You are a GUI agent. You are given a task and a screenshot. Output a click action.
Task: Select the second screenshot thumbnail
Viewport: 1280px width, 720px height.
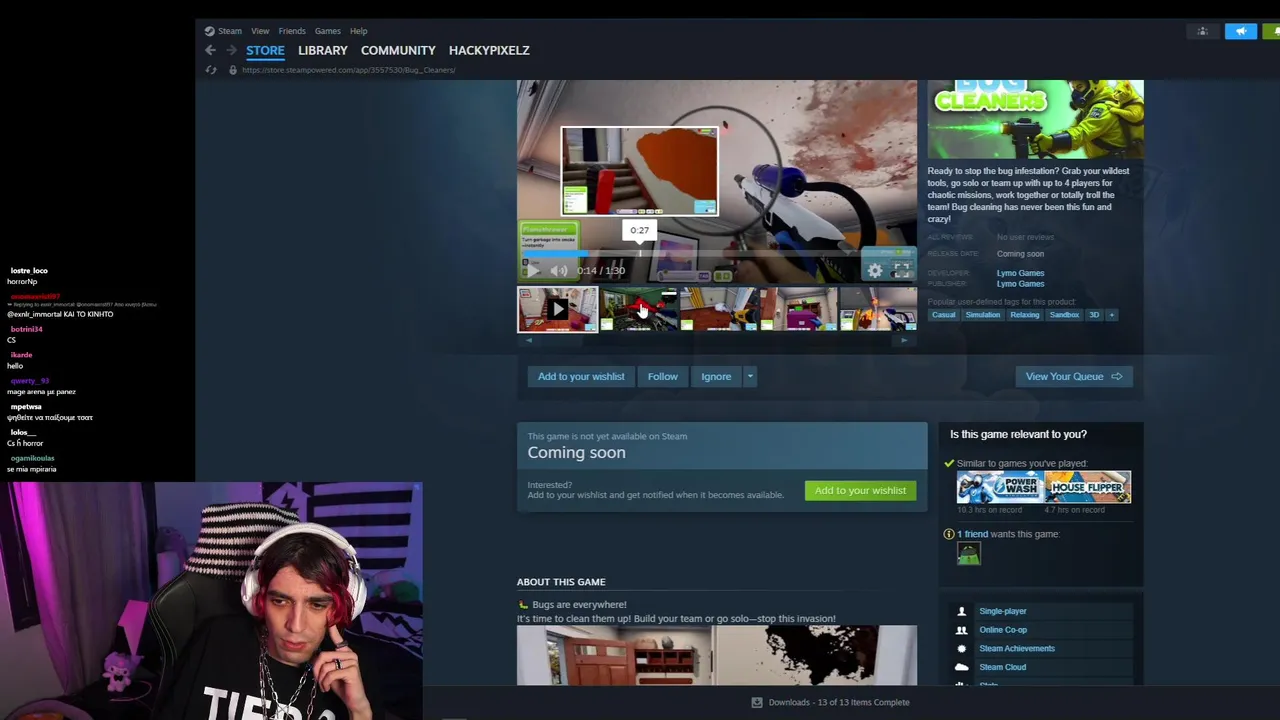pyautogui.click(x=638, y=310)
